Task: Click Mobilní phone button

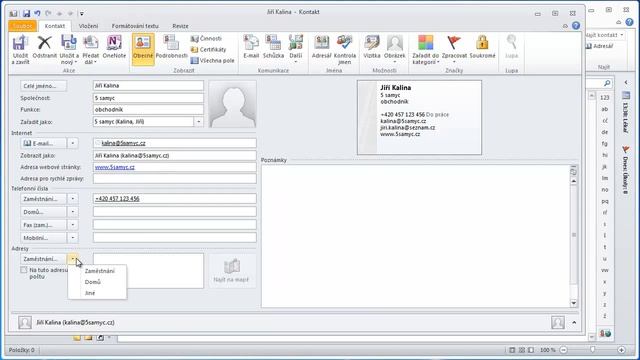Action: 43,238
